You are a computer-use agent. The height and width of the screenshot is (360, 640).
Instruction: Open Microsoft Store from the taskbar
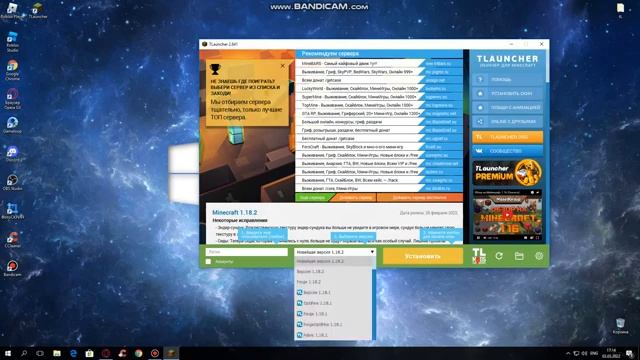(x=89, y=353)
